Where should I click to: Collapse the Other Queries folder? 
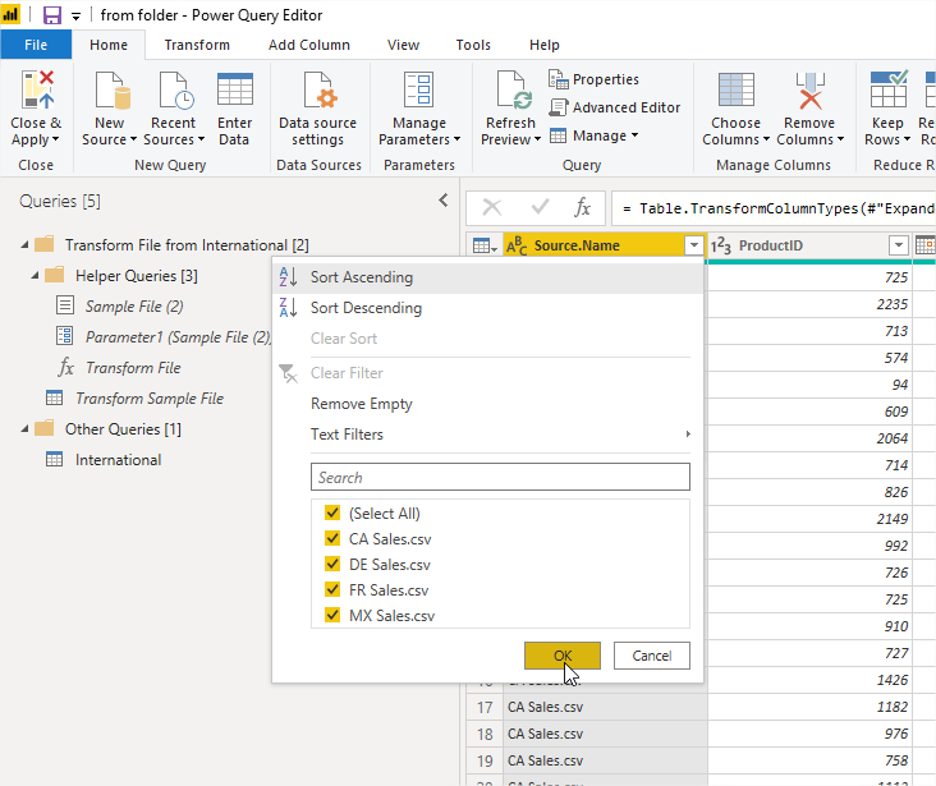[x=24, y=429]
